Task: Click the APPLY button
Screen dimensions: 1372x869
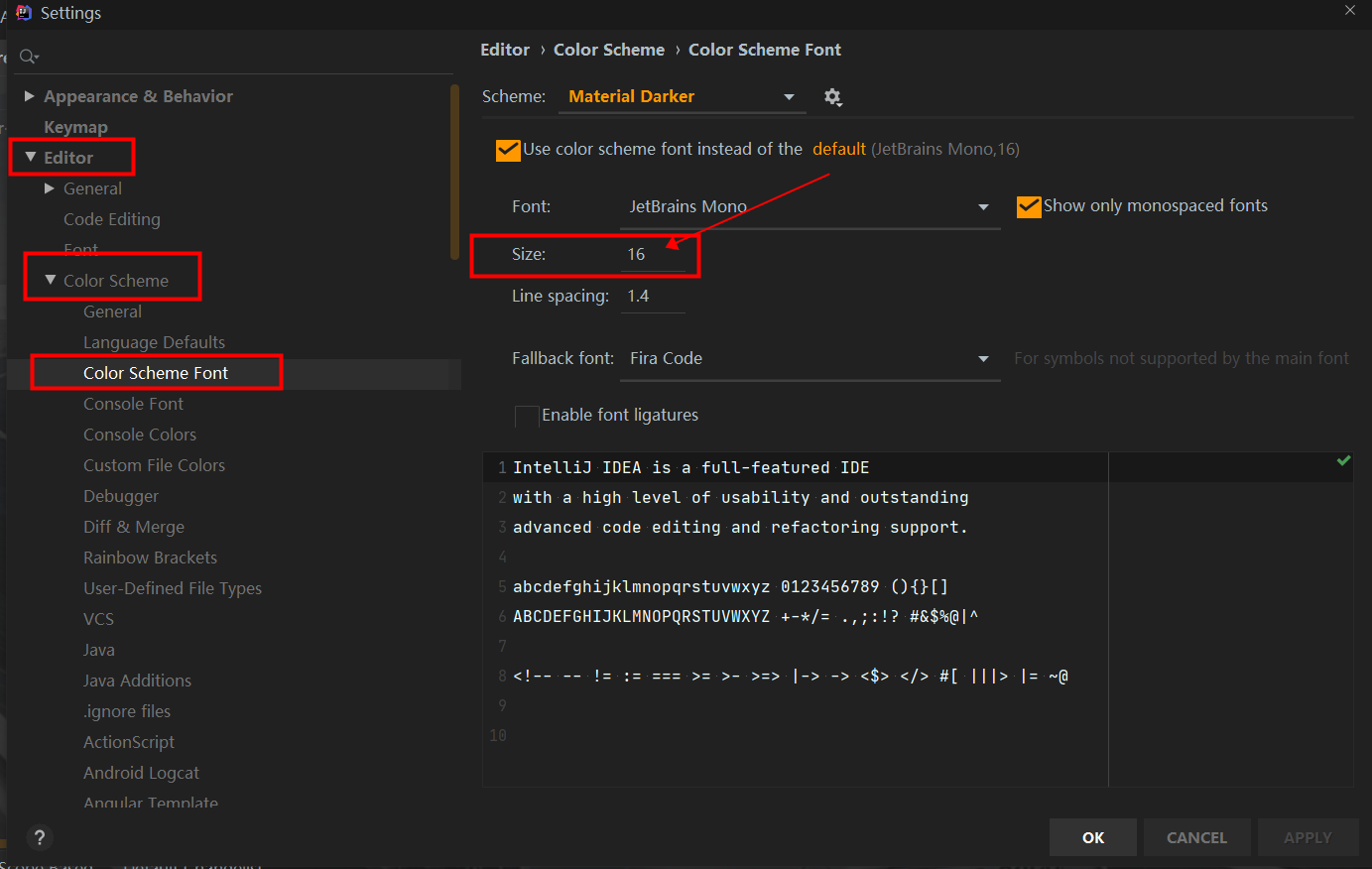Action: coord(1308,837)
